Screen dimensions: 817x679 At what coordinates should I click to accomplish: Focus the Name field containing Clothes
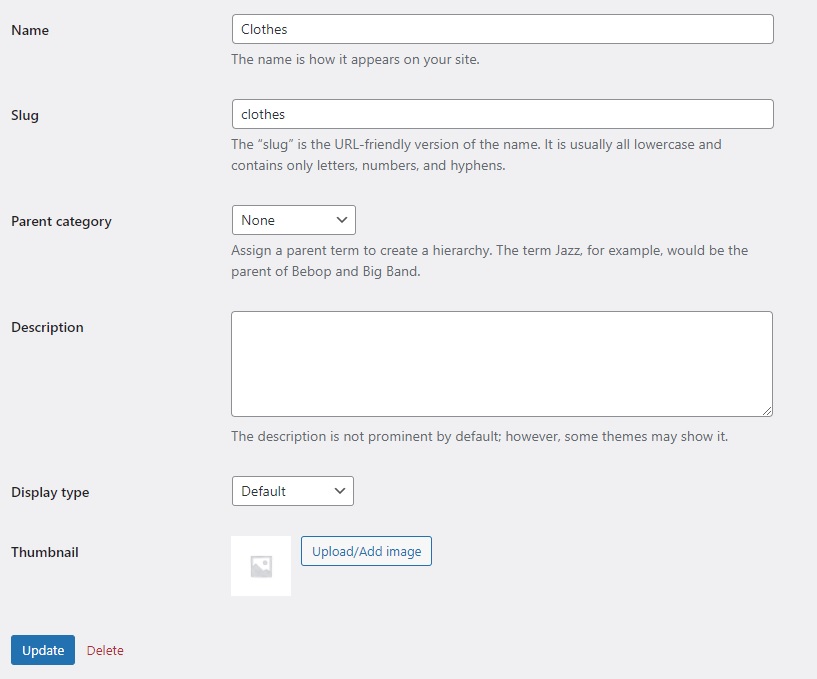502,29
